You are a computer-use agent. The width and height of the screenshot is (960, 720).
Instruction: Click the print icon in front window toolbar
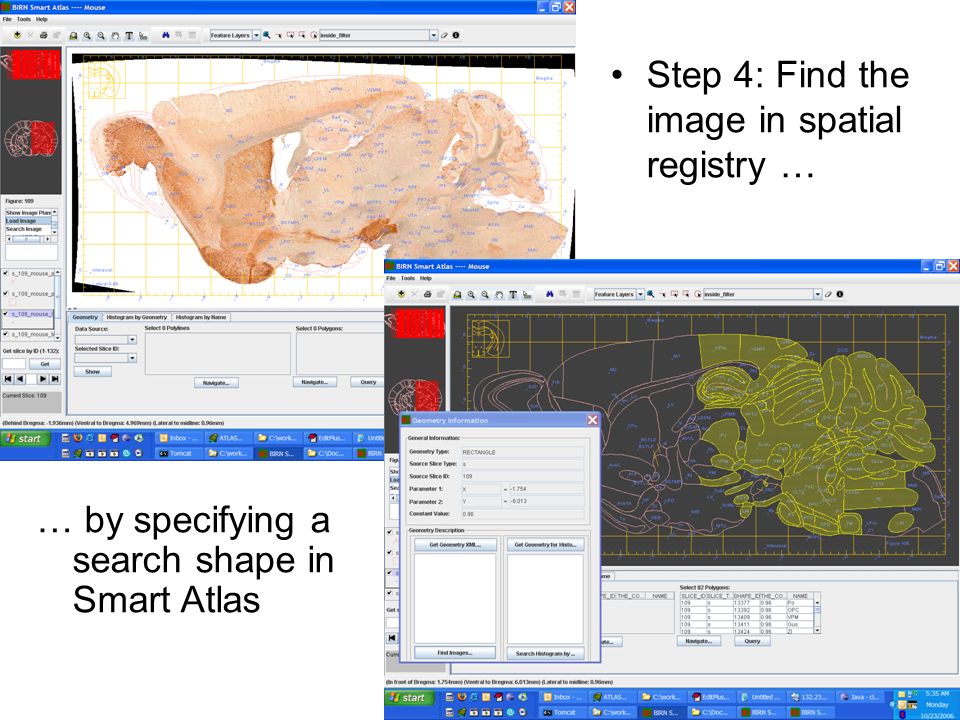click(427, 294)
